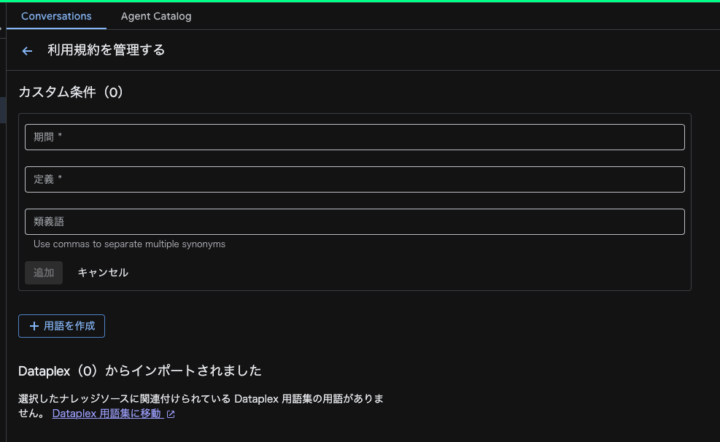Click into the 定義 input field
The height and width of the screenshot is (442, 720).
[x=354, y=179]
